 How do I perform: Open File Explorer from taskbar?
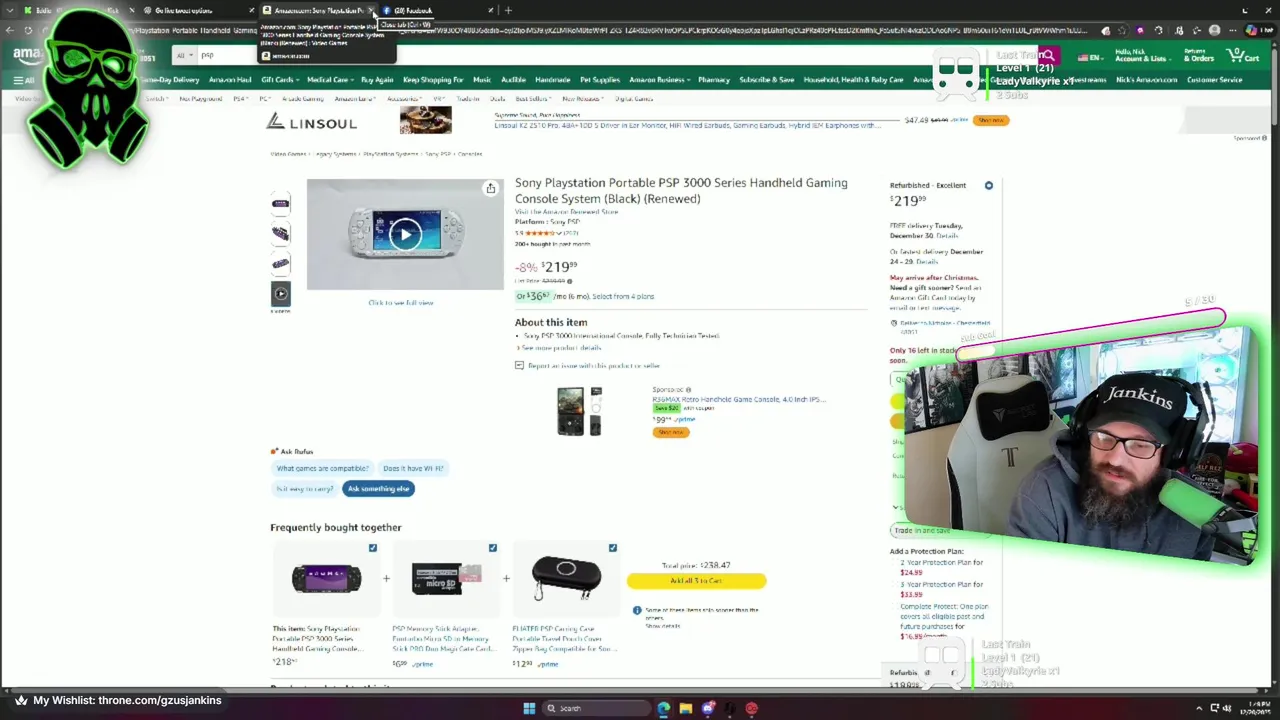[x=686, y=708]
